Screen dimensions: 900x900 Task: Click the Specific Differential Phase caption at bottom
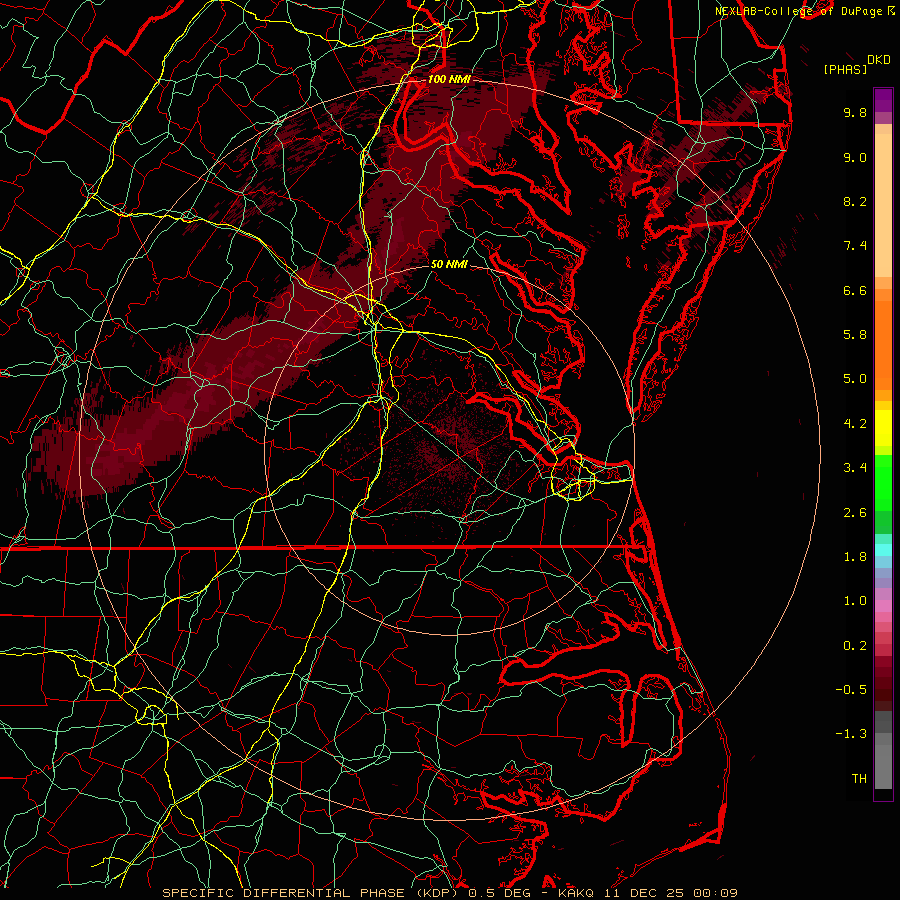pos(450,893)
